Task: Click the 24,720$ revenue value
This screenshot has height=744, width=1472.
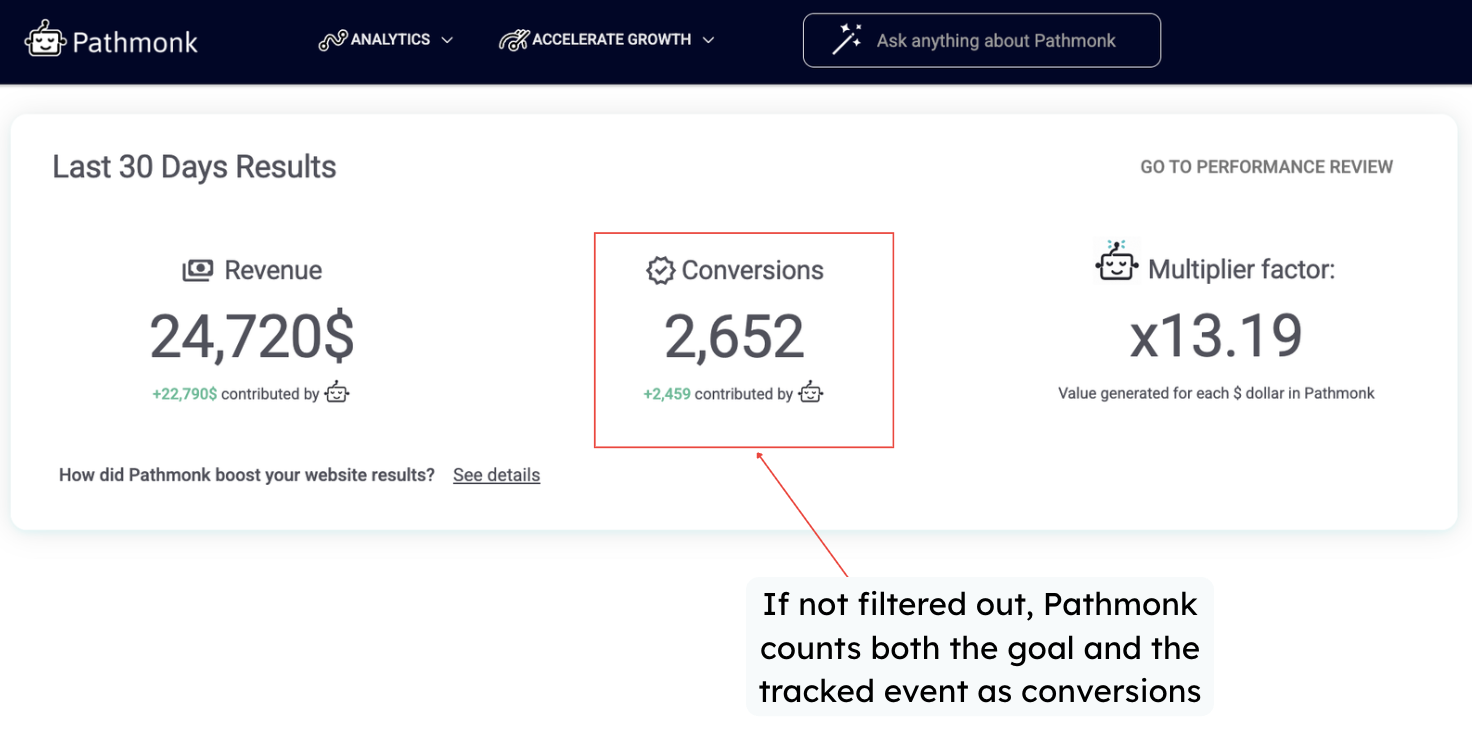Action: (x=252, y=337)
